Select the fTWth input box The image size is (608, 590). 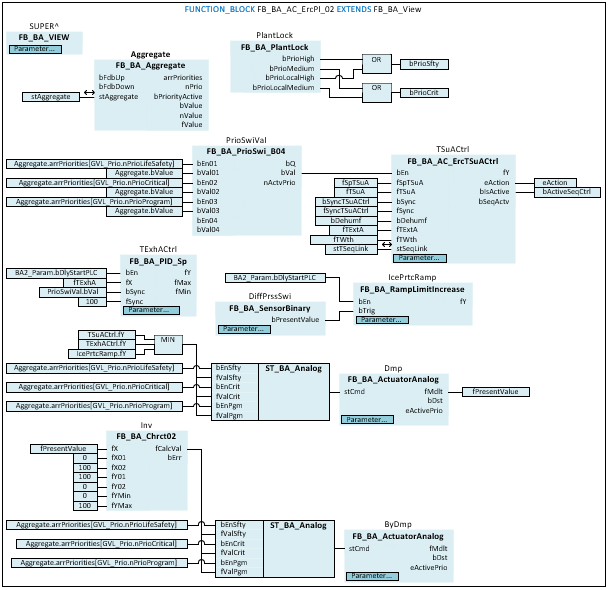(x=344, y=240)
